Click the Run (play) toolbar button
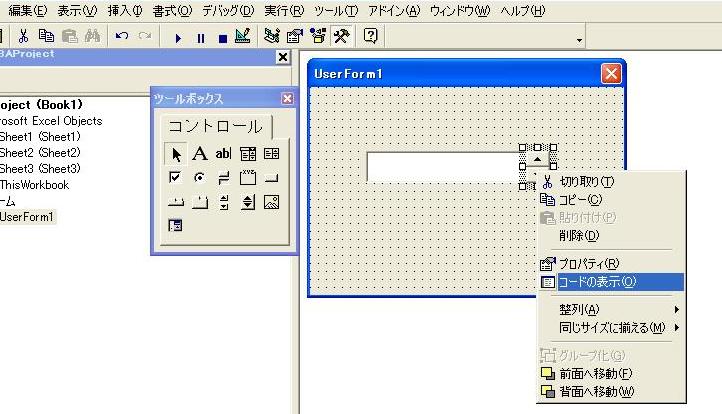722x414 pixels. pyautogui.click(x=178, y=37)
